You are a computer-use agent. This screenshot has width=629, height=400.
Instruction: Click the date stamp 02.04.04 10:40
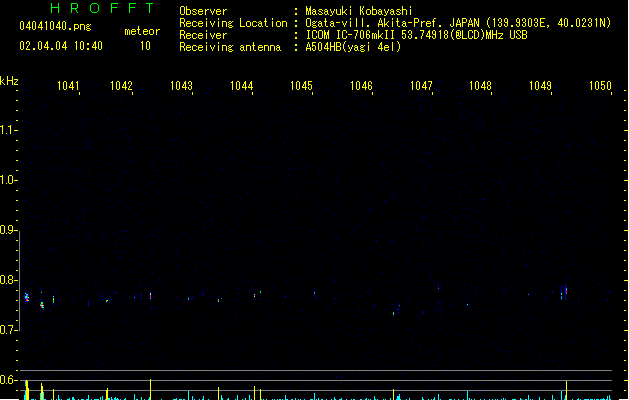(61, 46)
